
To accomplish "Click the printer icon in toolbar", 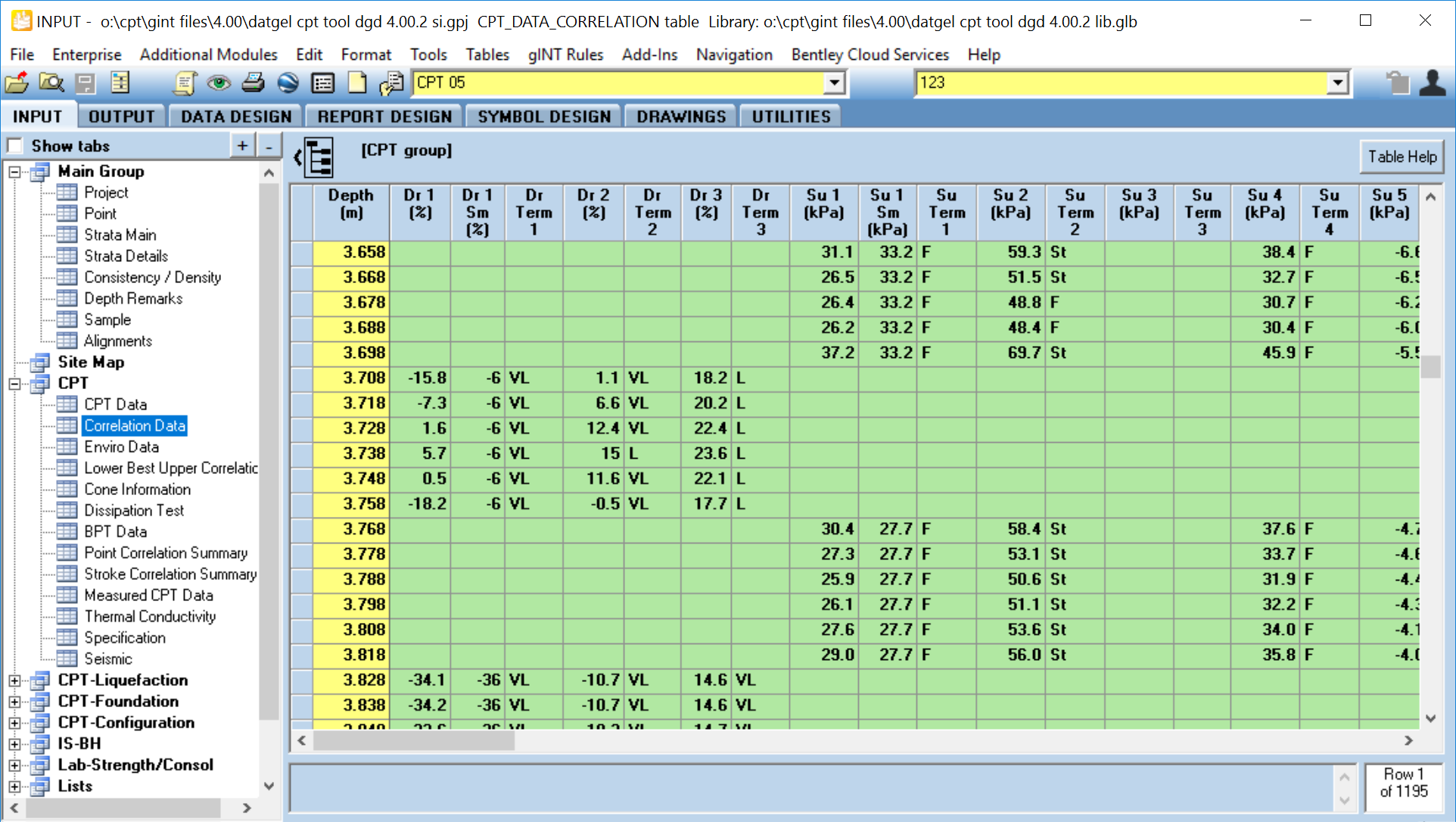I will [253, 83].
